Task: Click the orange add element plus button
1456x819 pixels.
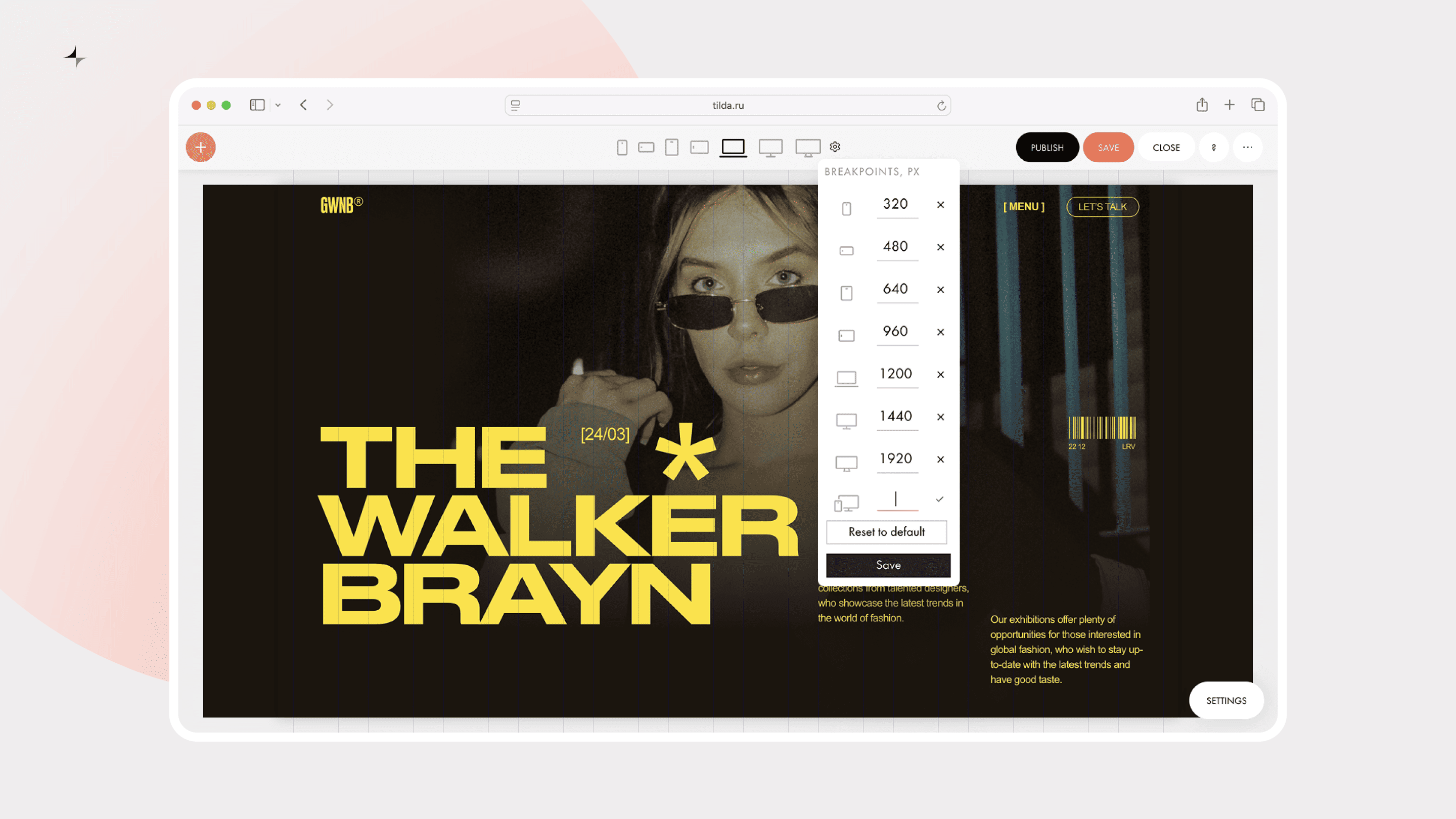Action: point(201,148)
